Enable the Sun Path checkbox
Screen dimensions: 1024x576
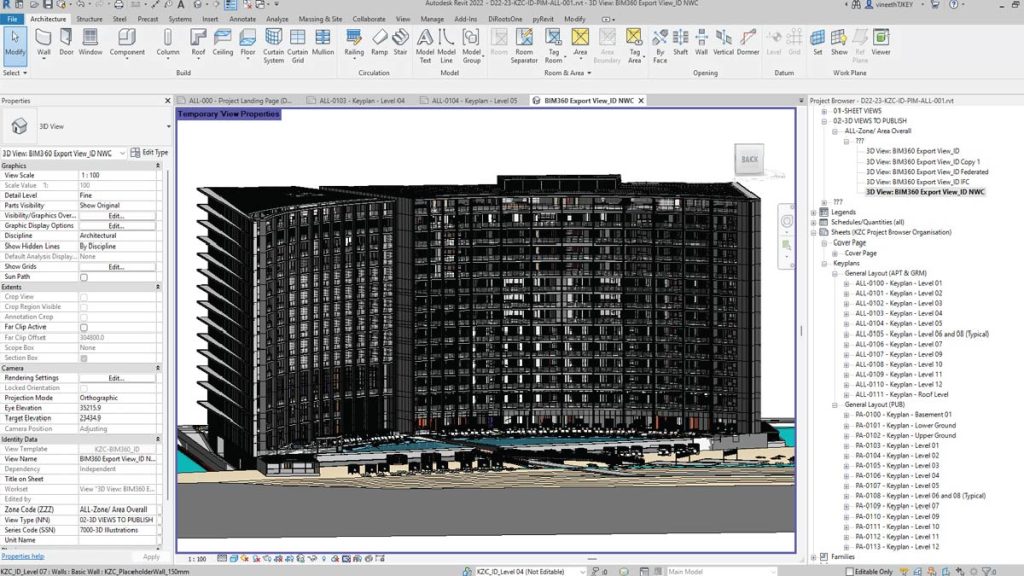(x=84, y=277)
